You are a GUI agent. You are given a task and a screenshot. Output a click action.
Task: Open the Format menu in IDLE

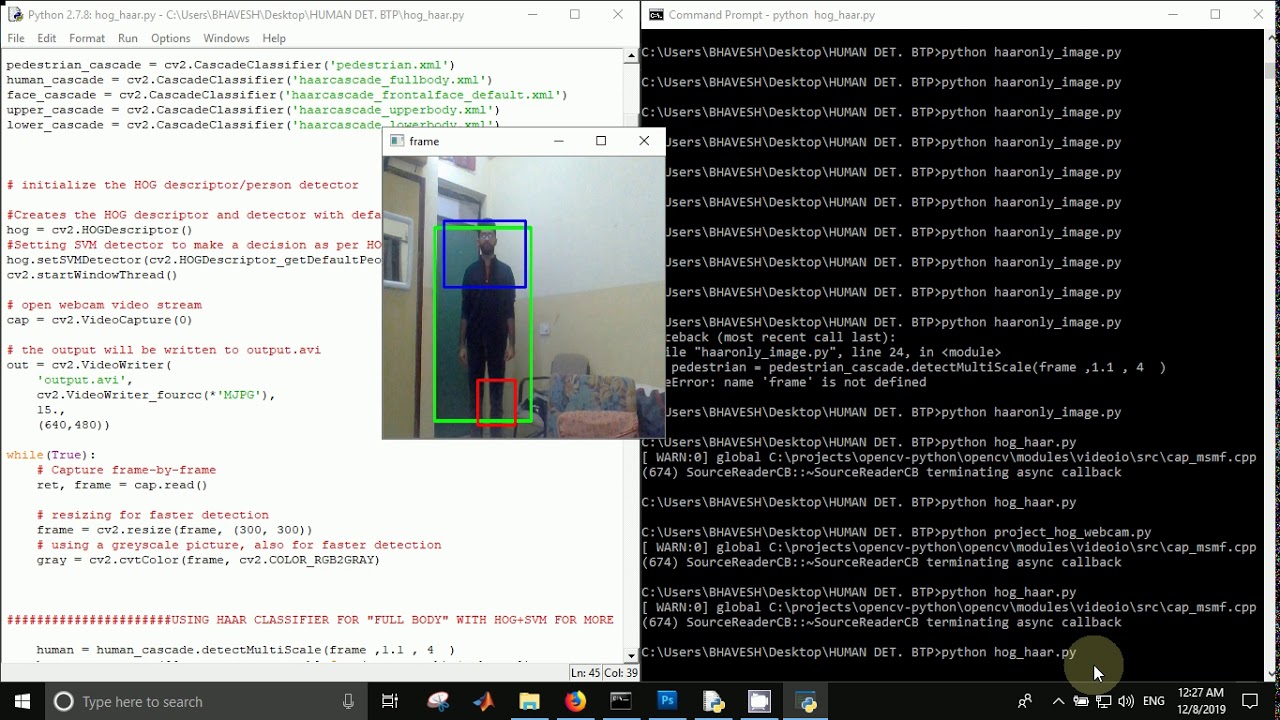pos(87,38)
